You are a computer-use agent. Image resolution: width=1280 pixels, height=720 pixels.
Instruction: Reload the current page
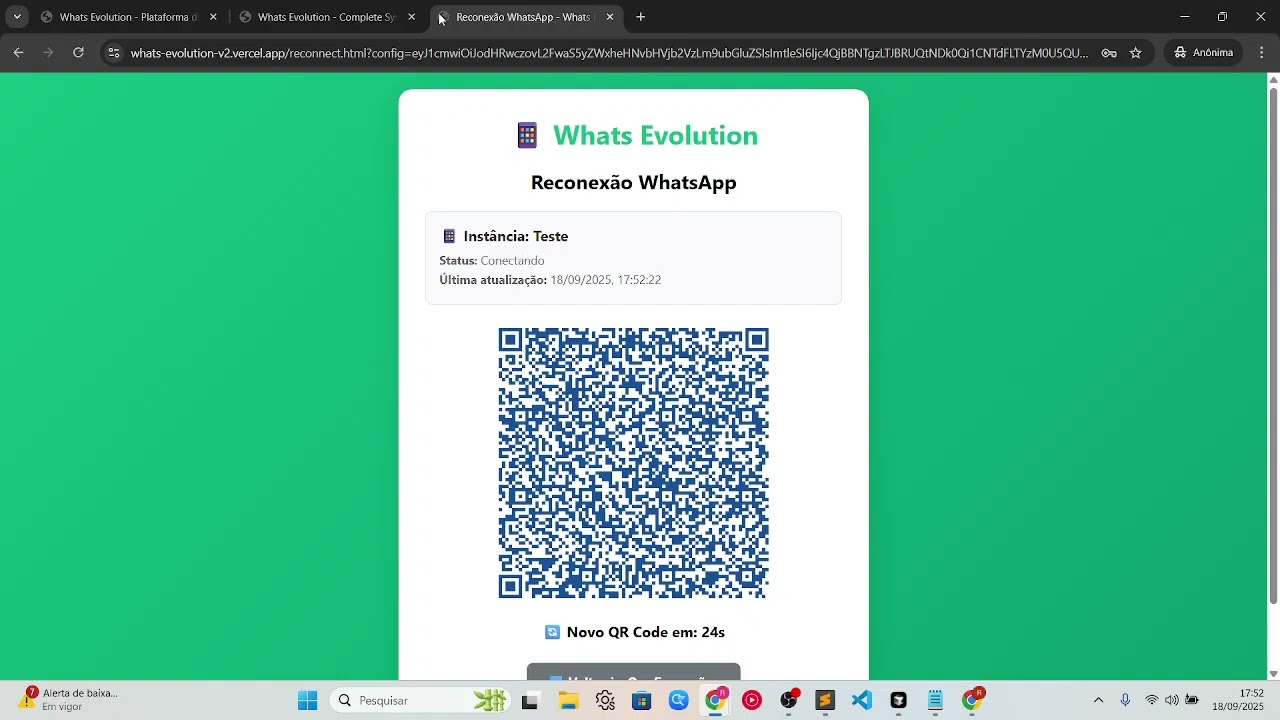pos(78,53)
